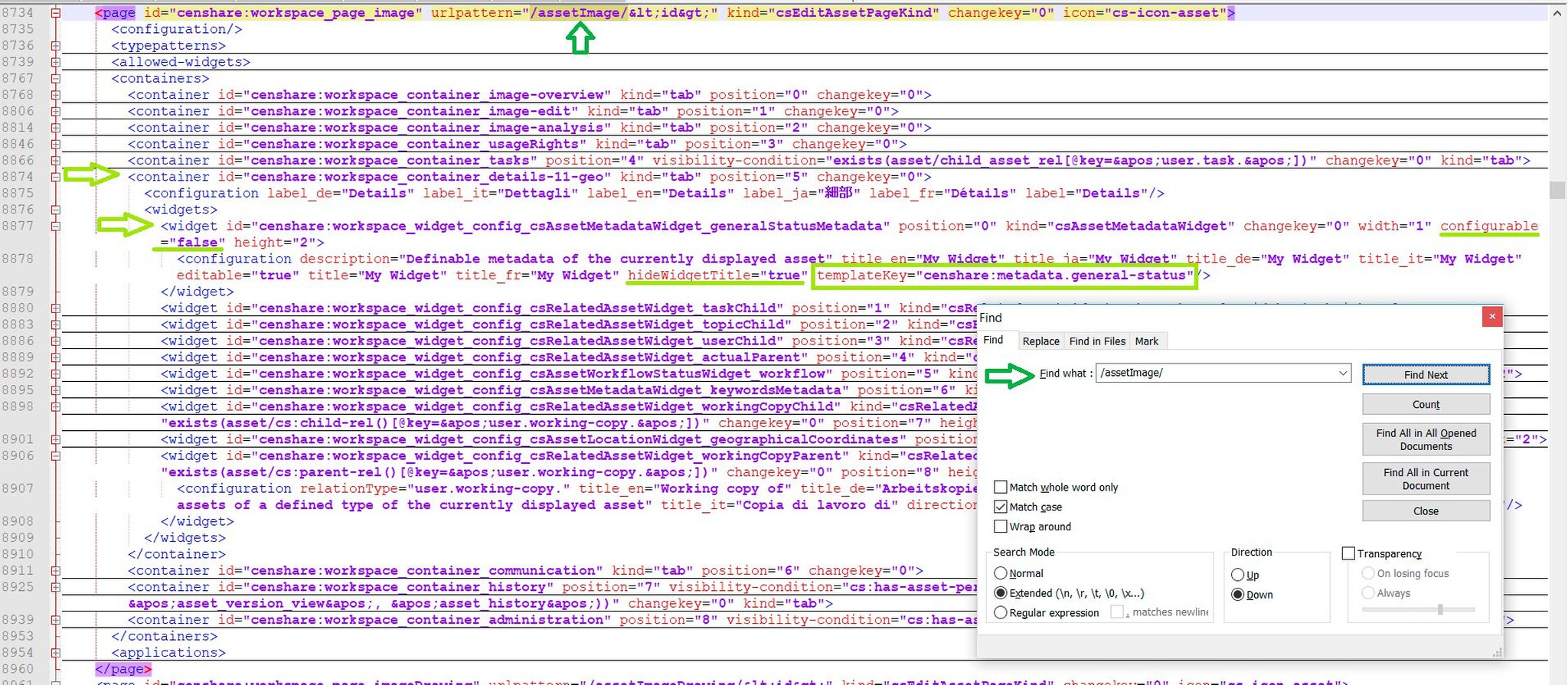1568x685 pixels.
Task: Enable Match whole word only
Action: pos(1000,488)
